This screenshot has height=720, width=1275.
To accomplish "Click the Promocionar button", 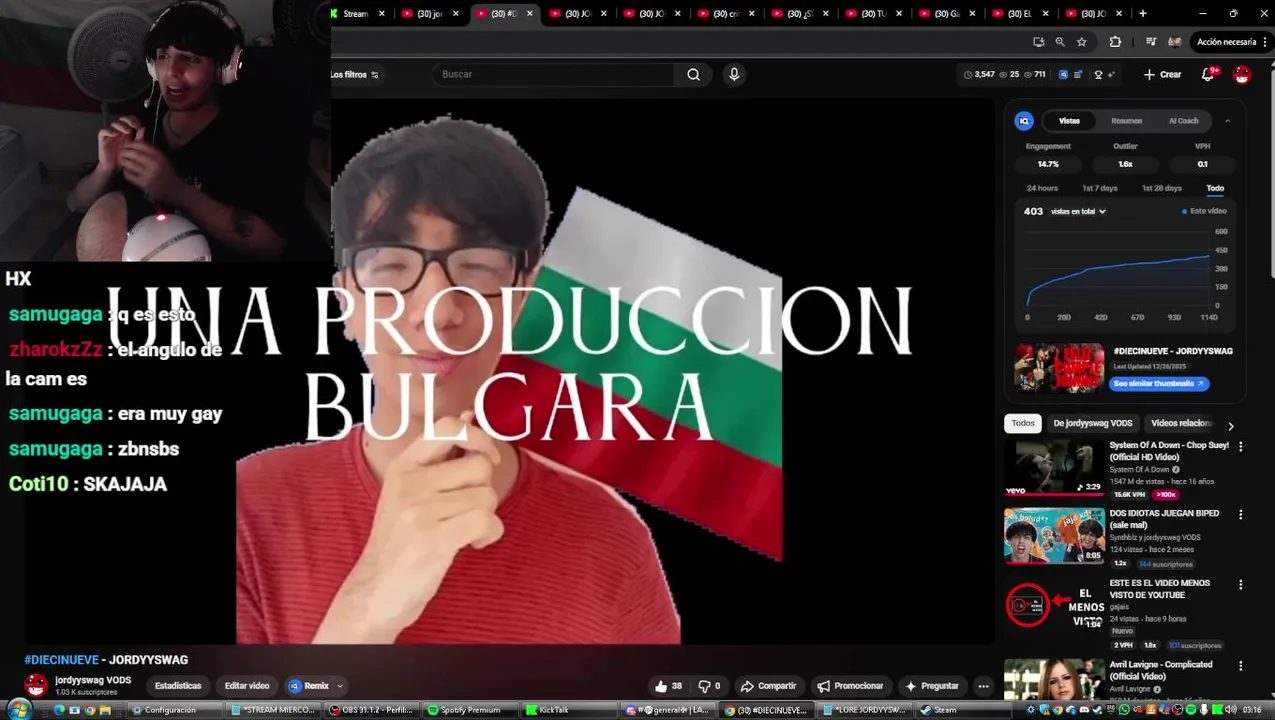I will coord(850,686).
